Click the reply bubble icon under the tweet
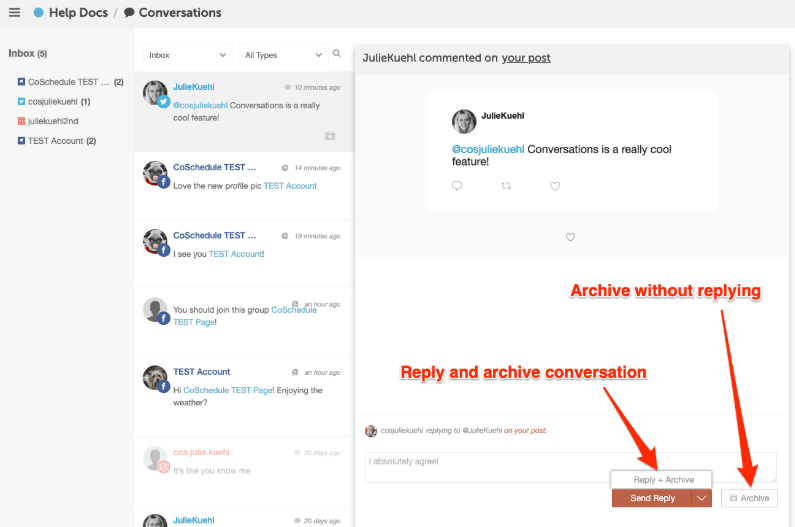The width and height of the screenshot is (795, 527). (457, 186)
